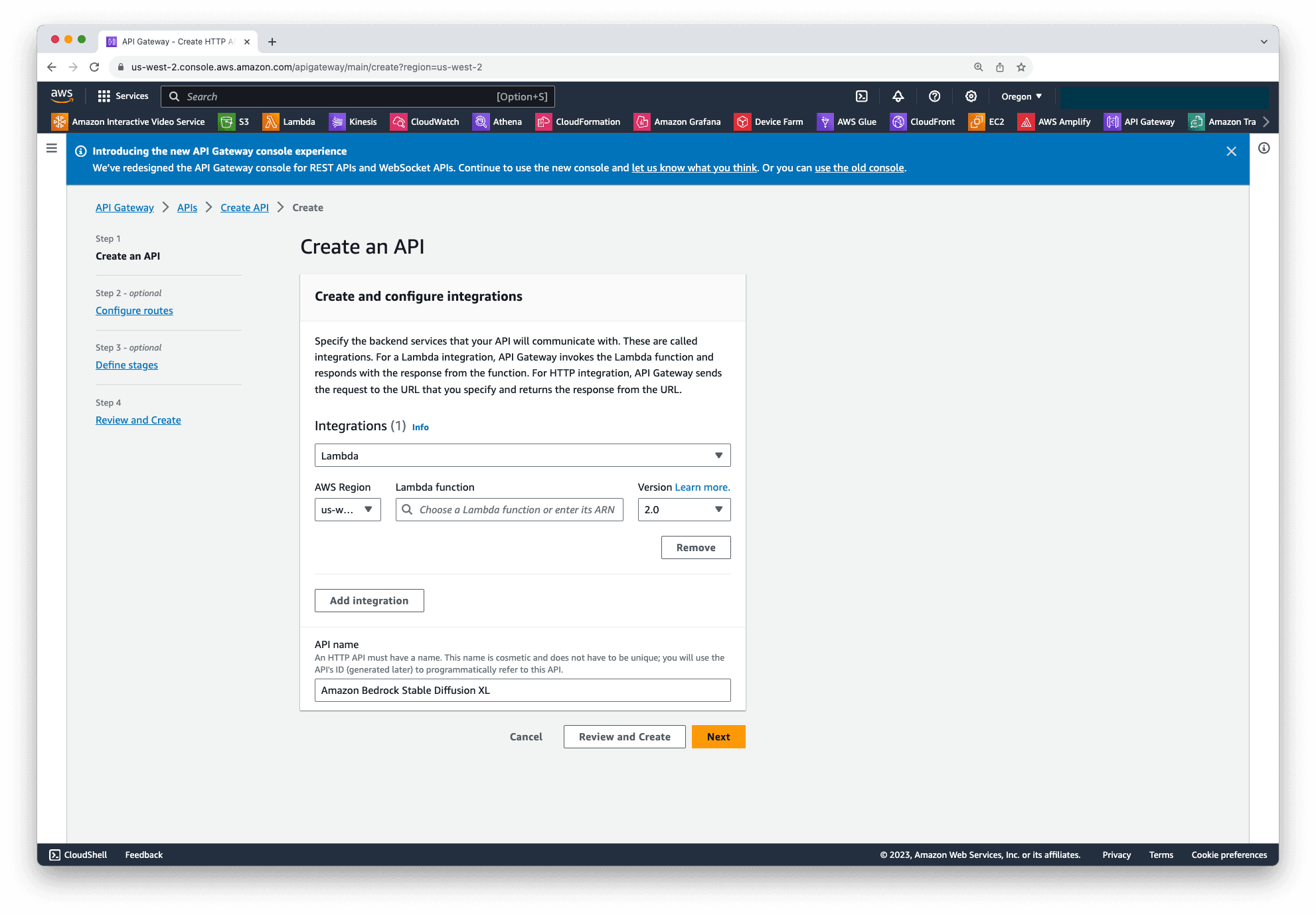Go to Review and Create step link
This screenshot has width=1316, height=915.
click(x=138, y=420)
